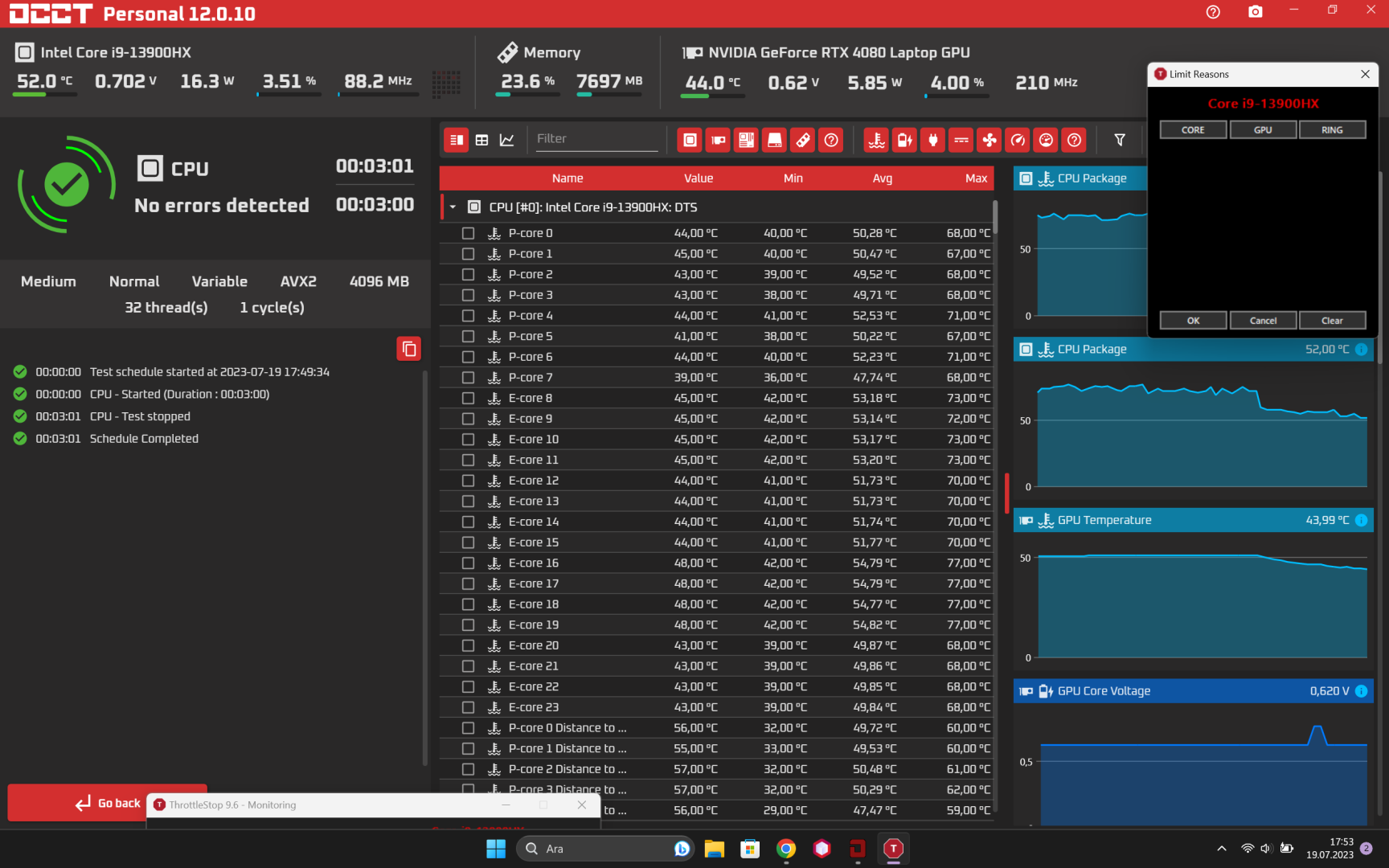Click Cancel in Limit Reasons dialog
Screen dimensions: 1389x868
point(1263,321)
